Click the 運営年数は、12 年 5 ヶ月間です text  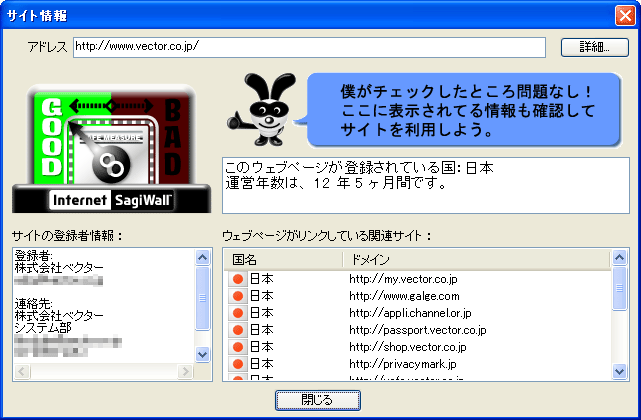(336, 183)
